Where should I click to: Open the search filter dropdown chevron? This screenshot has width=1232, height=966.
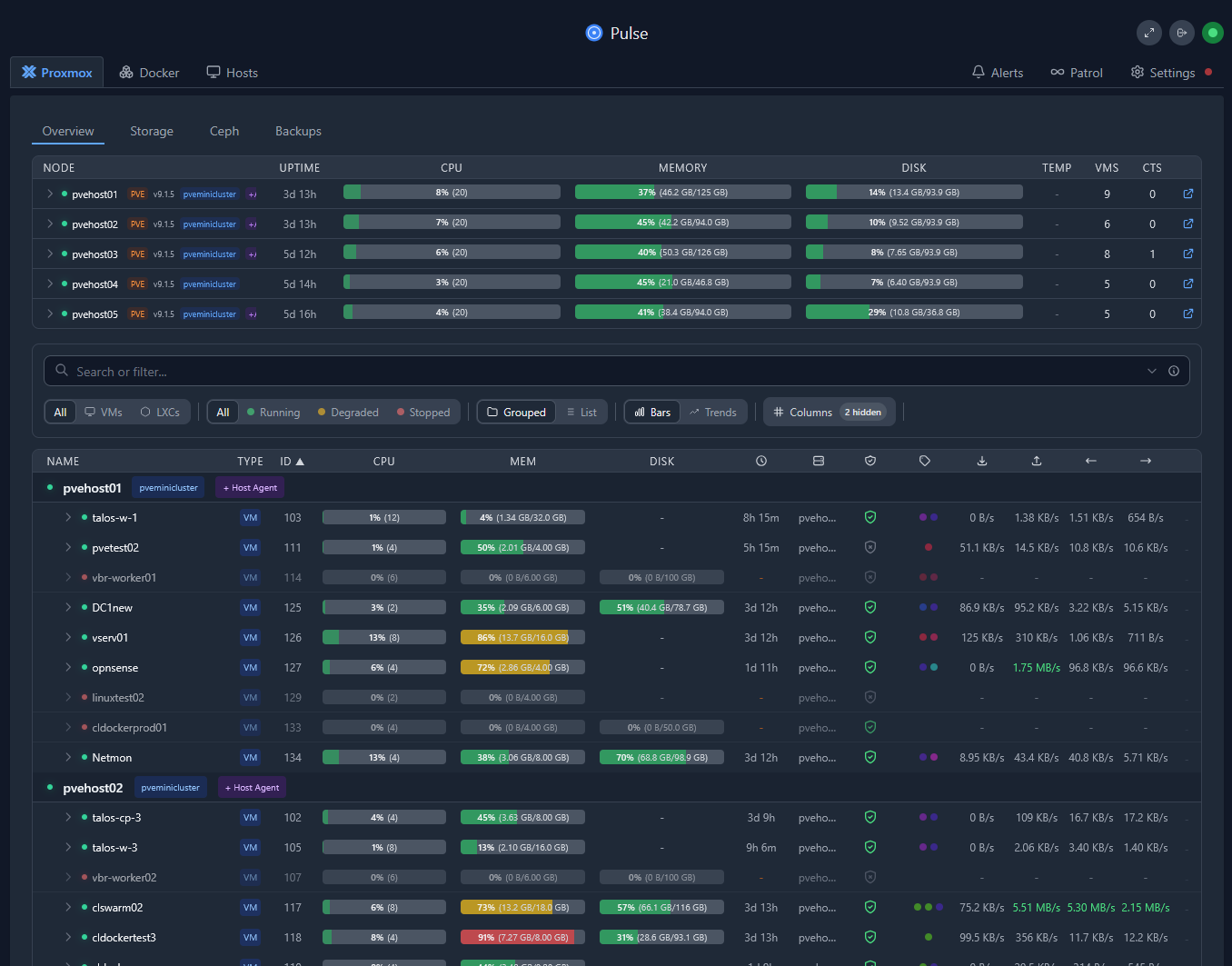[x=1151, y=371]
